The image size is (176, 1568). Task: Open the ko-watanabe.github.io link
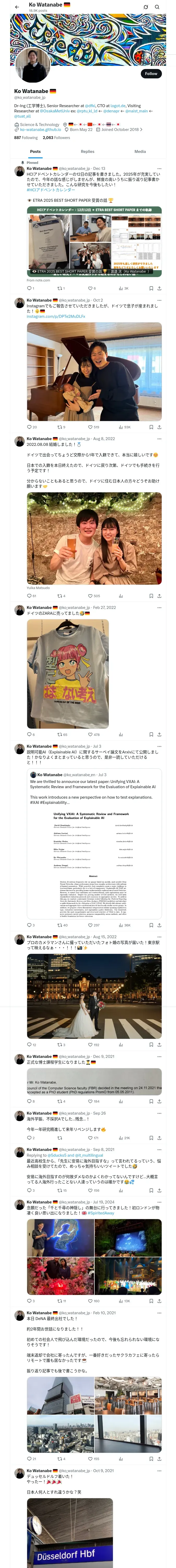coord(40,129)
